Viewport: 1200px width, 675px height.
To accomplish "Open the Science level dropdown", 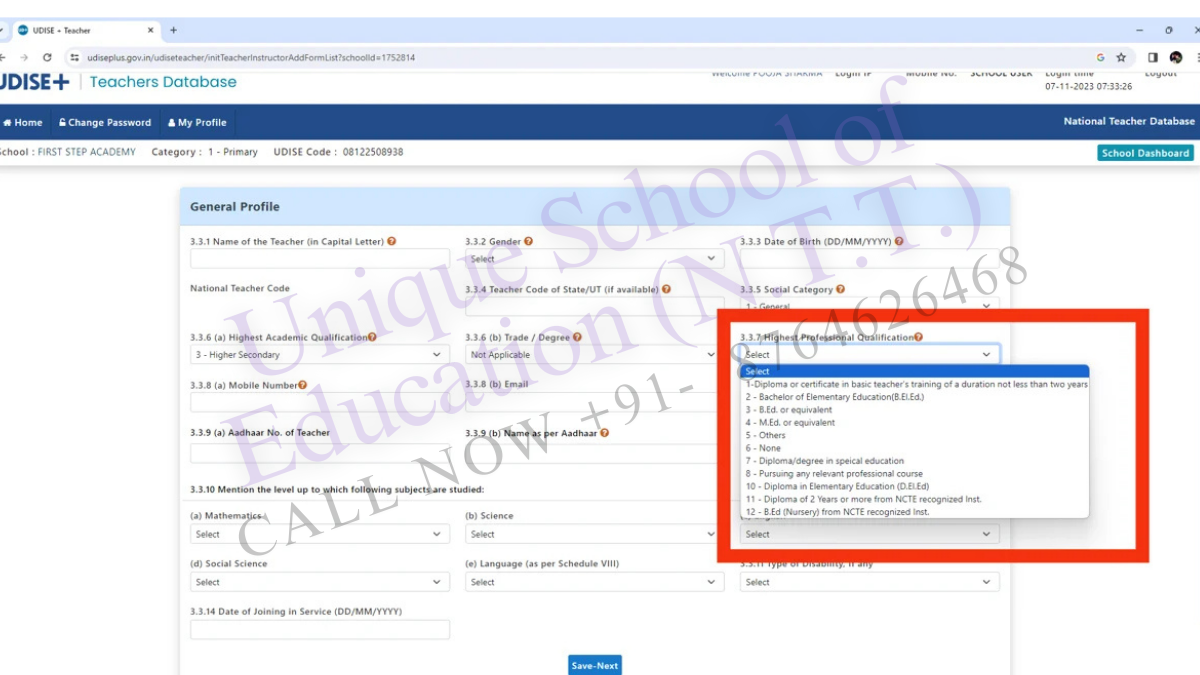I will tap(594, 534).
